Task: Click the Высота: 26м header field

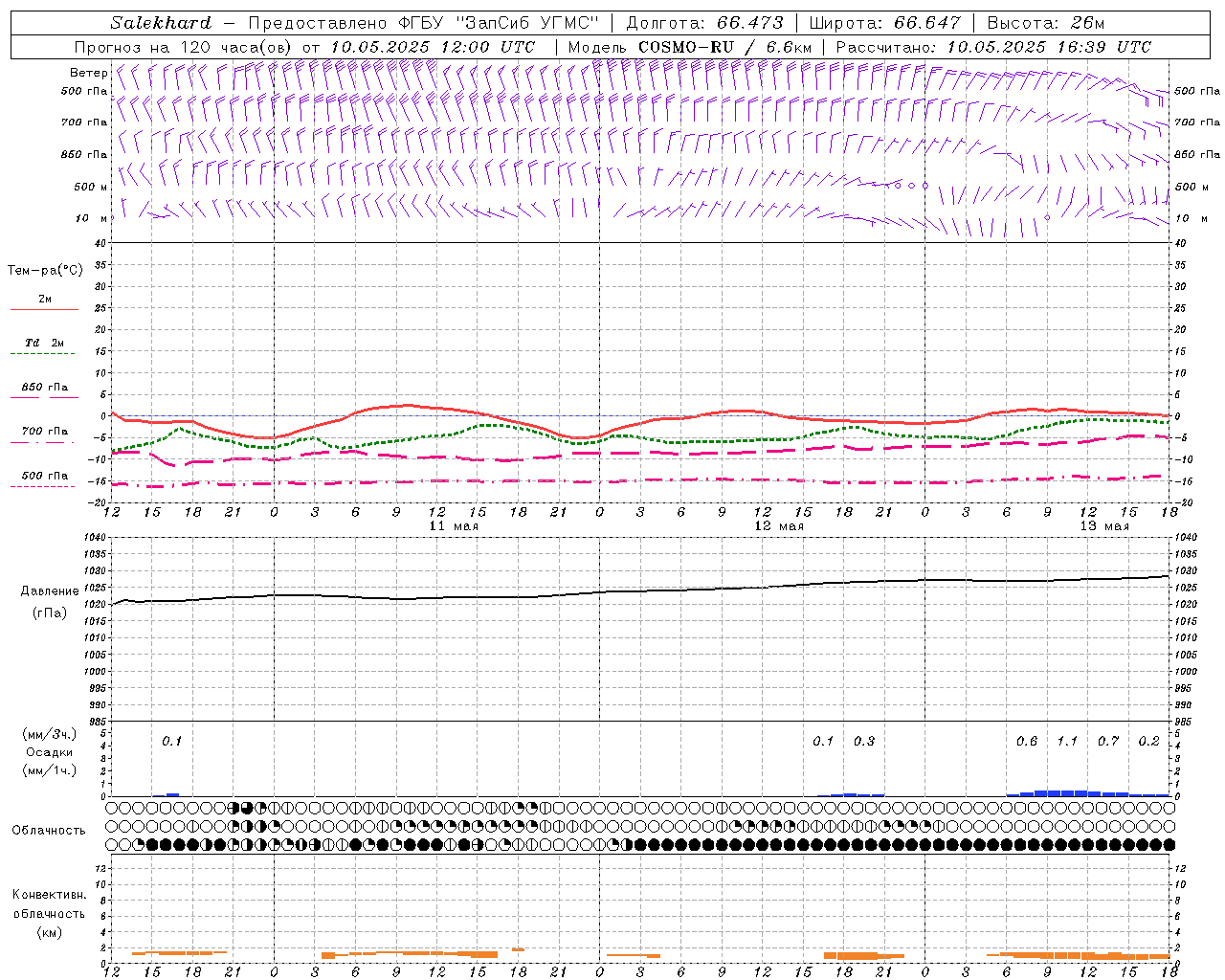Action: coord(1045,23)
